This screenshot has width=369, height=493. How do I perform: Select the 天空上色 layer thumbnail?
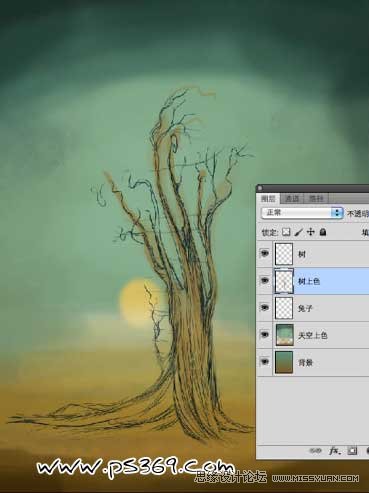[285, 335]
